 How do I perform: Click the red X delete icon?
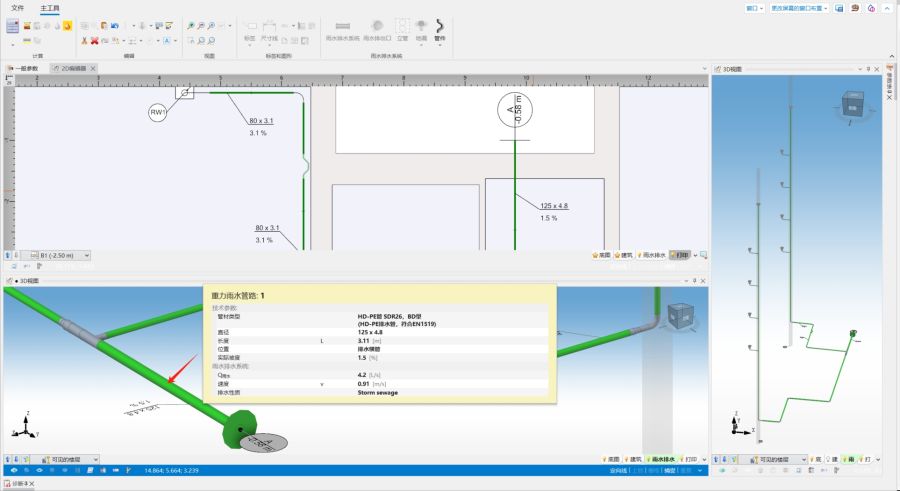[93, 41]
